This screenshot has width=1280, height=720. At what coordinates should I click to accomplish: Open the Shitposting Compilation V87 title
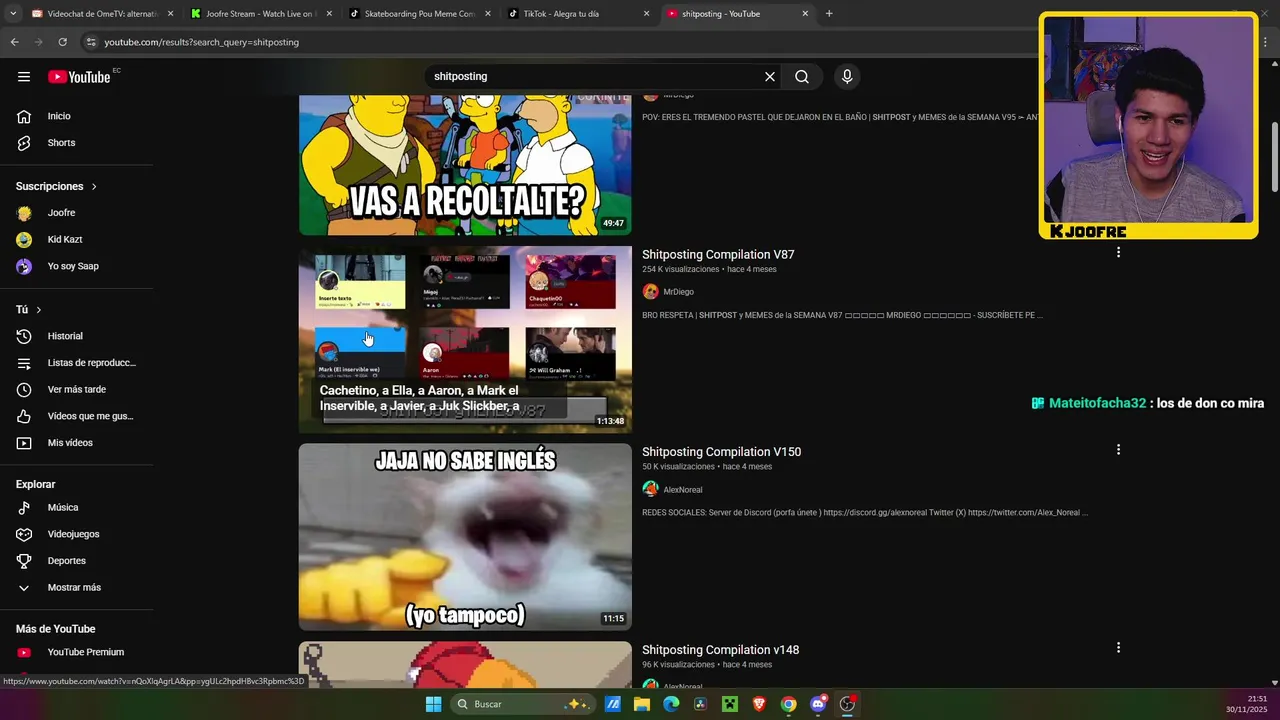point(718,255)
